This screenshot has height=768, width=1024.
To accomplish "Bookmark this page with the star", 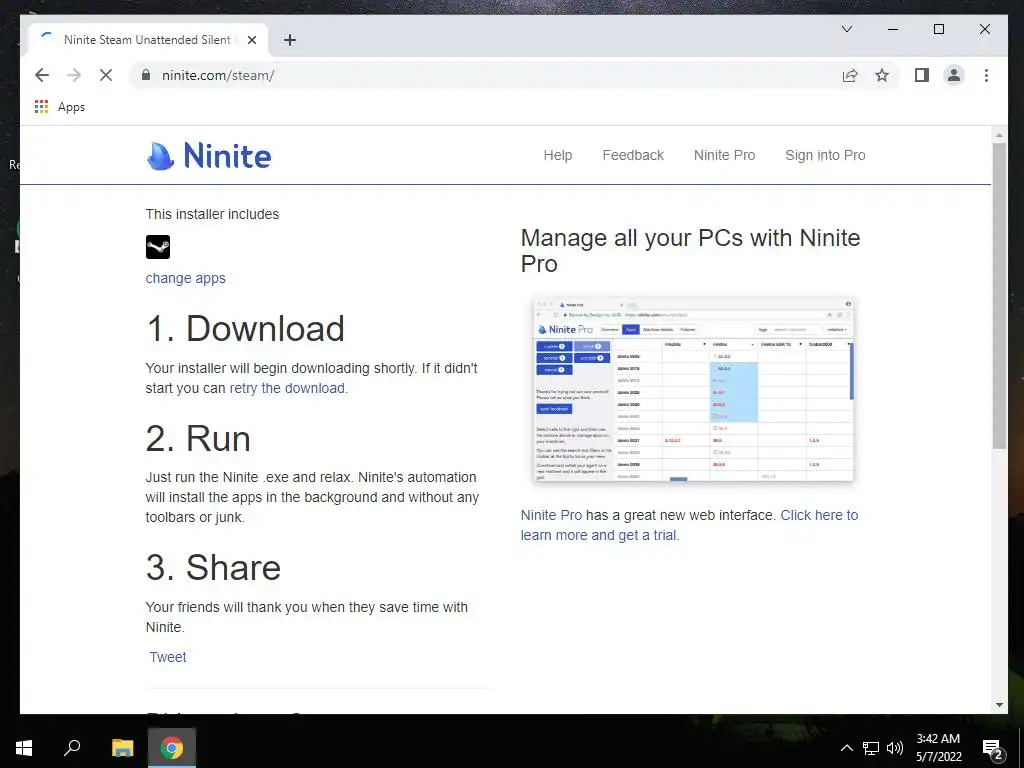I will click(x=882, y=75).
